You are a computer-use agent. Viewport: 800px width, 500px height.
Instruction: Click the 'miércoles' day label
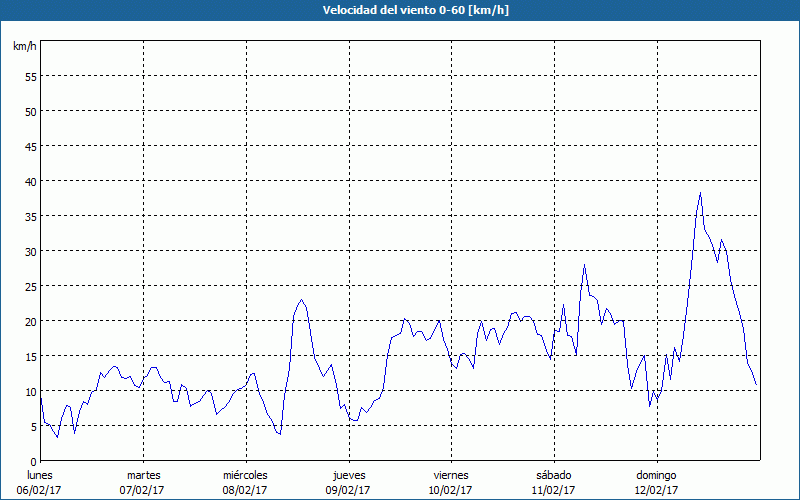coord(245,474)
